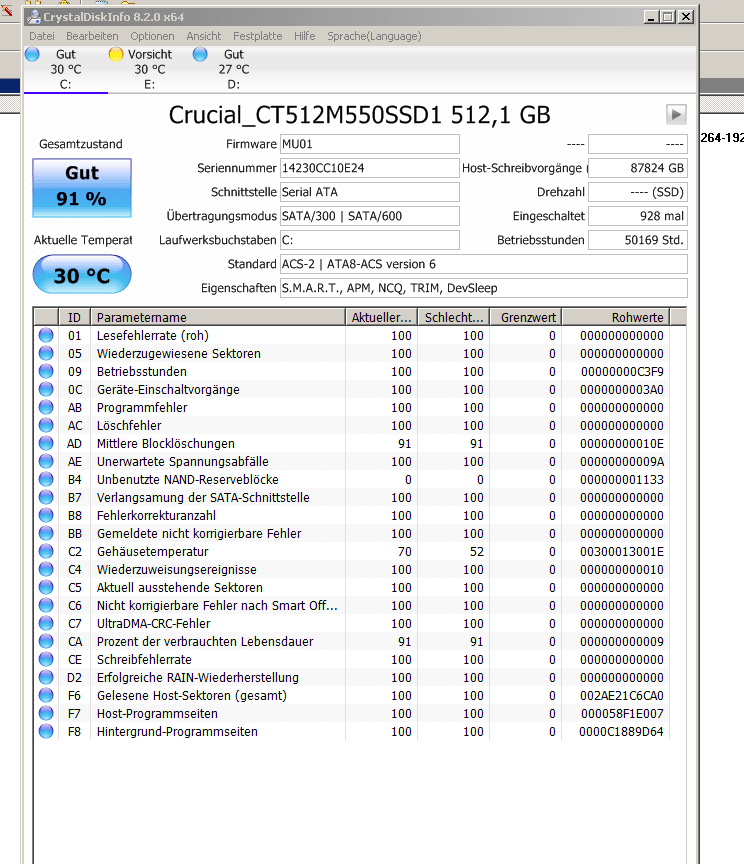The image size is (744, 864).
Task: Open the Sprache(Language) menu
Action: [x=374, y=36]
